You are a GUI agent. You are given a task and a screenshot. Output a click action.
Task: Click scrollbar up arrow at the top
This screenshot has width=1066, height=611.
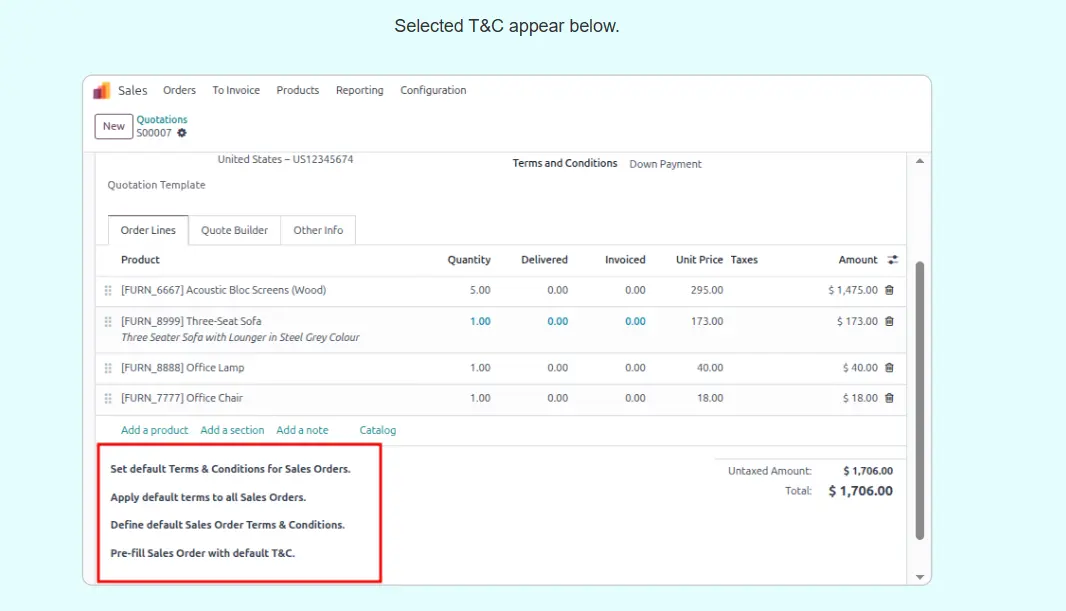click(x=920, y=161)
